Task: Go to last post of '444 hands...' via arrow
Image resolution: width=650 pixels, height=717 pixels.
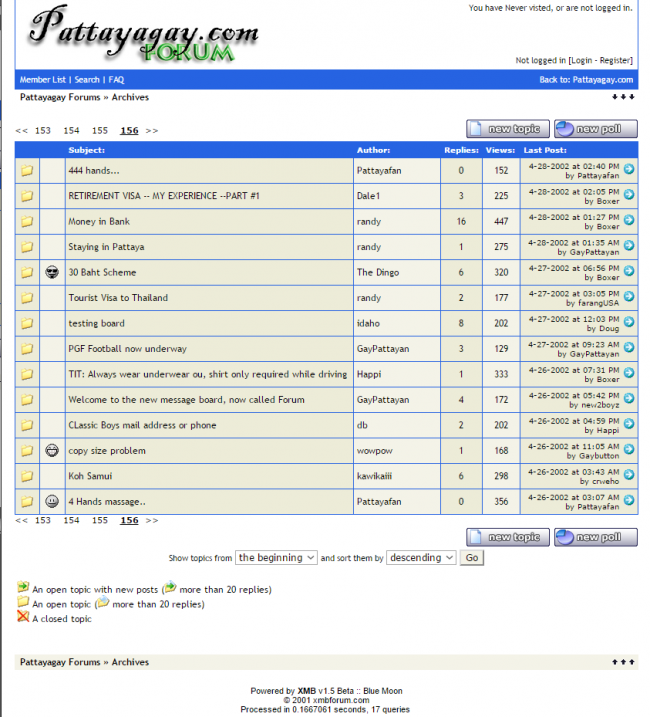Action: 629,169
